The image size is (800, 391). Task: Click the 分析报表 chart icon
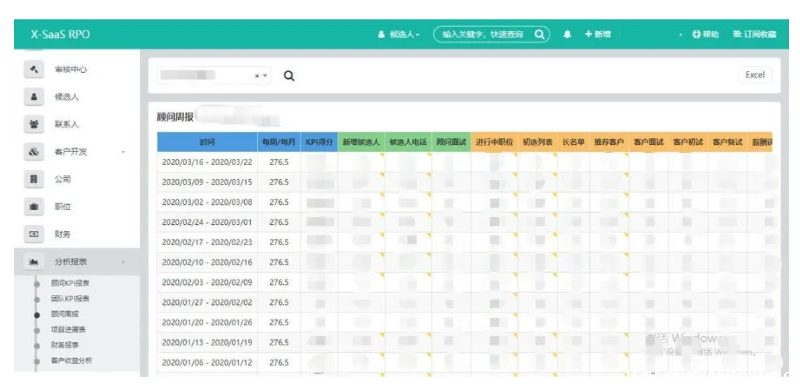coord(34,262)
